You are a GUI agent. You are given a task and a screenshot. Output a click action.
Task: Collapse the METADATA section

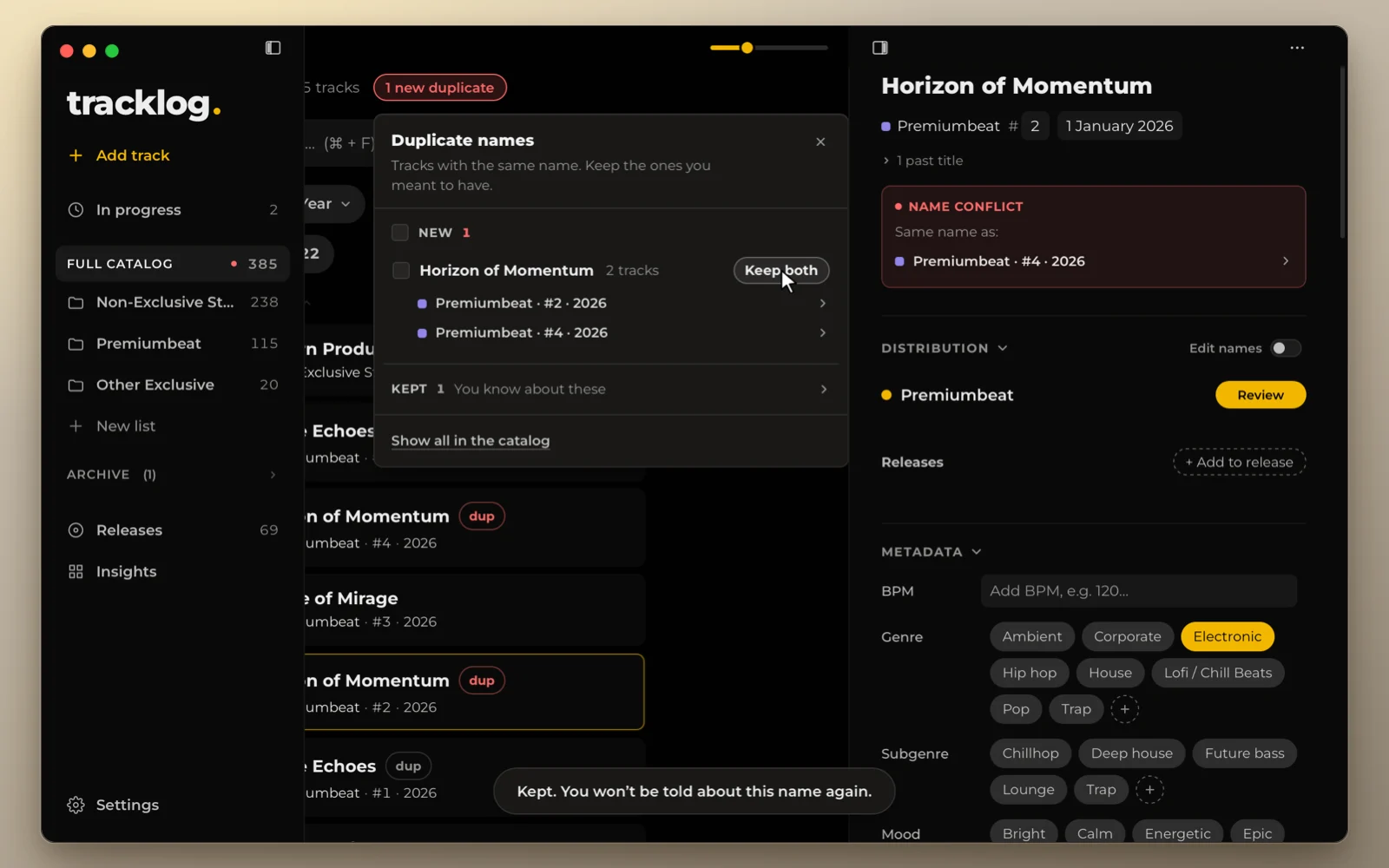pos(931,552)
